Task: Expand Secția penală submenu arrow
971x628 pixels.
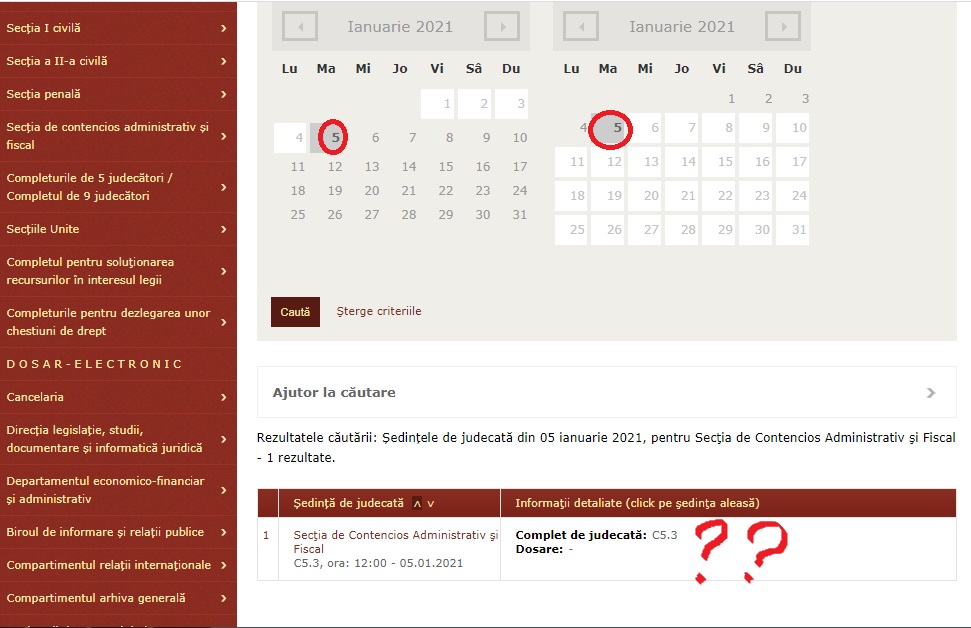Action: click(x=223, y=94)
